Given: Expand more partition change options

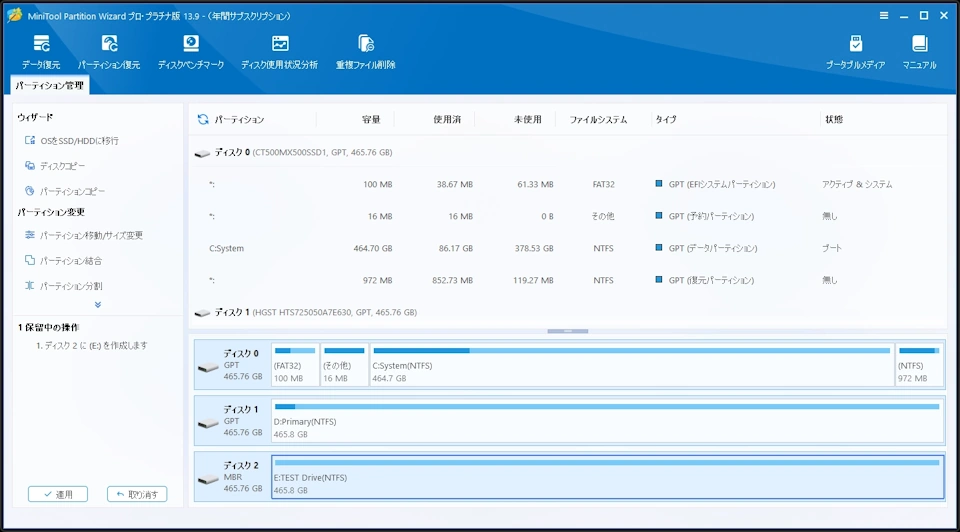Looking at the screenshot, I should pos(98,304).
